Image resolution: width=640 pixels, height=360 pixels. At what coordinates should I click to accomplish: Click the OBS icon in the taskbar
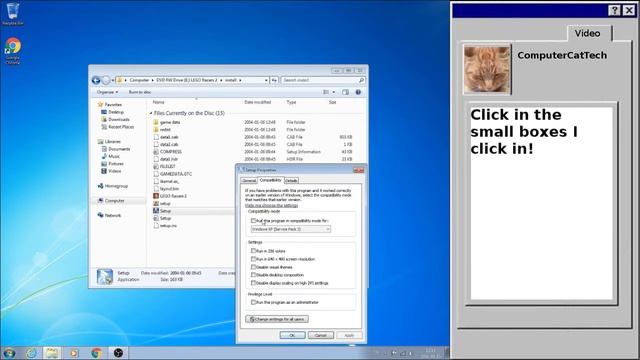(118, 353)
